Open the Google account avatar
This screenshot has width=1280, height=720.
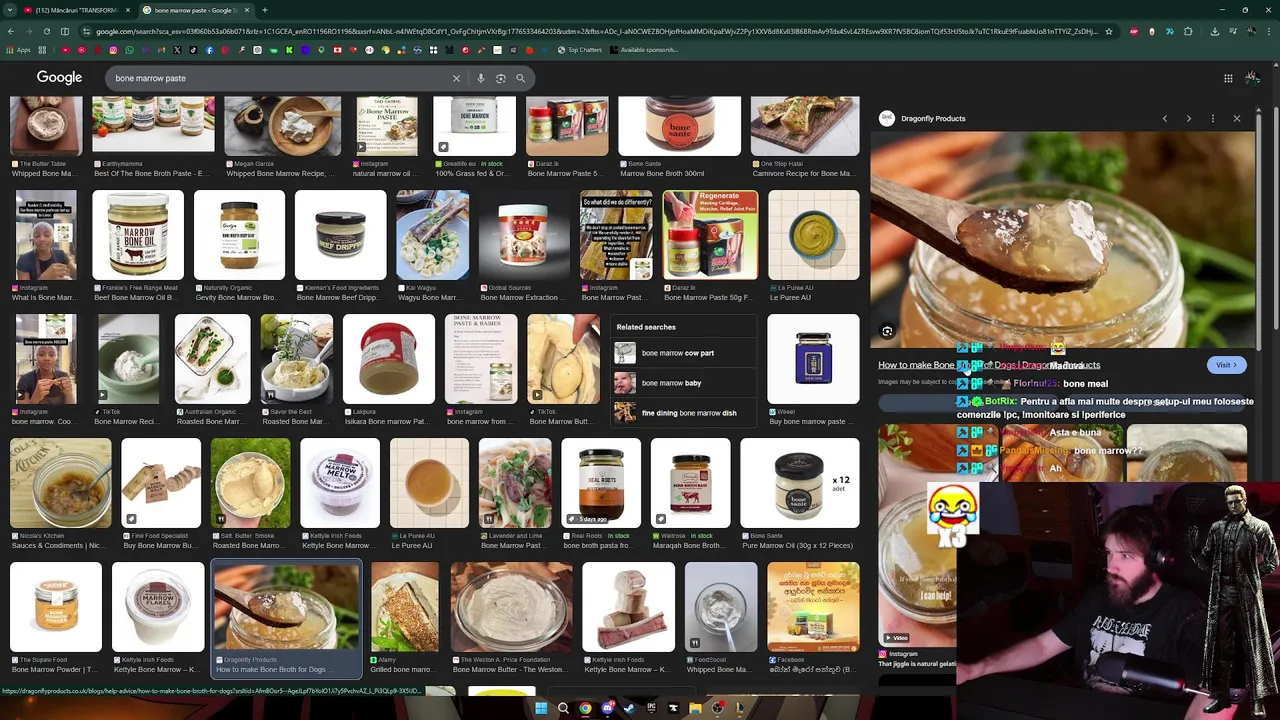[x=1252, y=78]
